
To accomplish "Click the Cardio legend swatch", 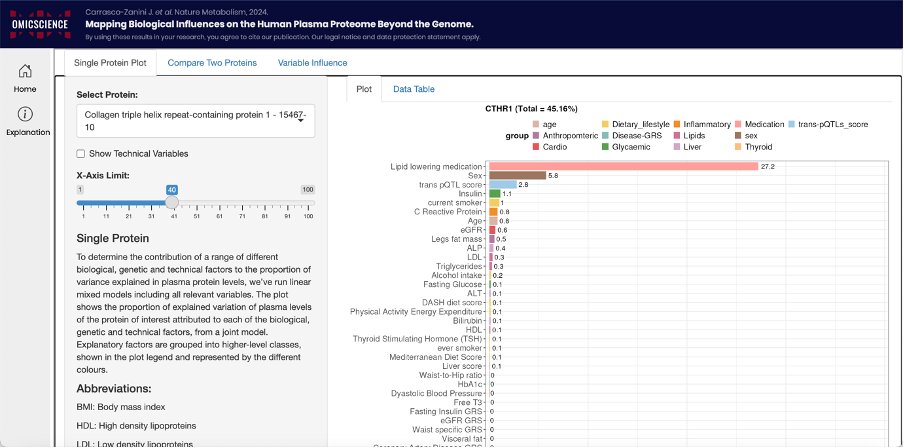I will pos(536,147).
